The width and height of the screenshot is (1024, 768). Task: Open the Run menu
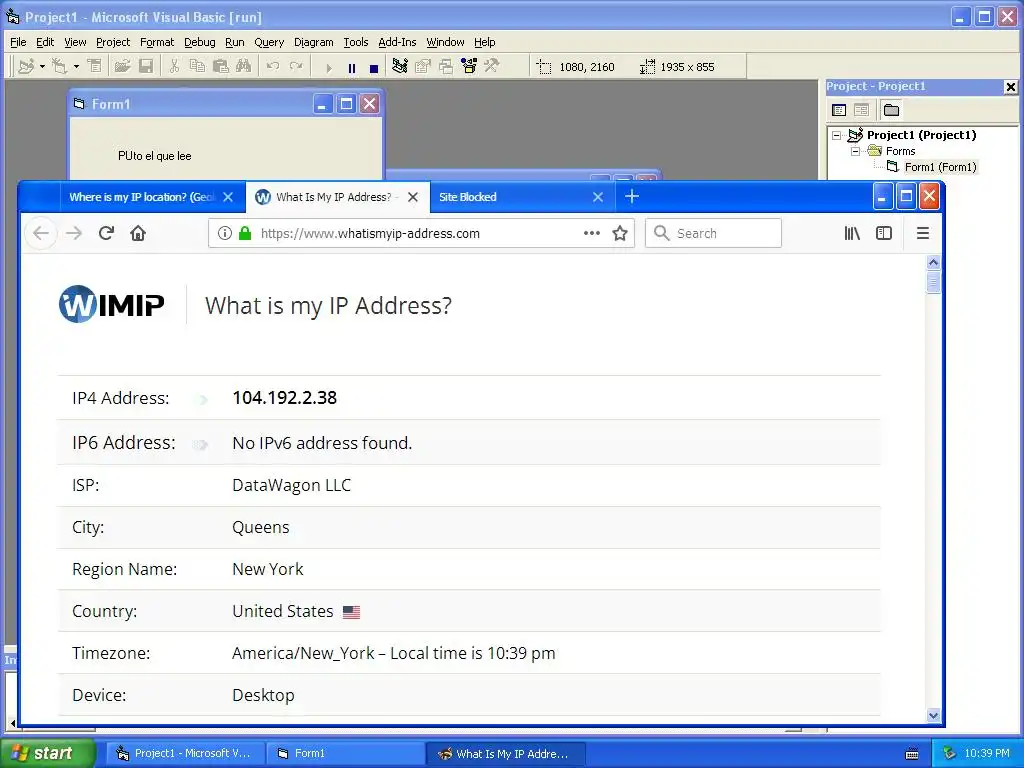(x=234, y=42)
